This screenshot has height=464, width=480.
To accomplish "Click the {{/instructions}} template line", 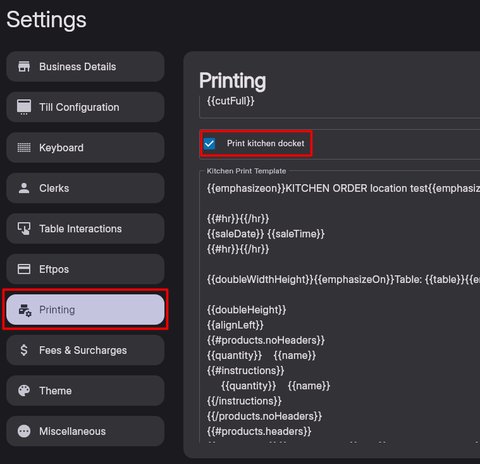I will pos(244,401).
